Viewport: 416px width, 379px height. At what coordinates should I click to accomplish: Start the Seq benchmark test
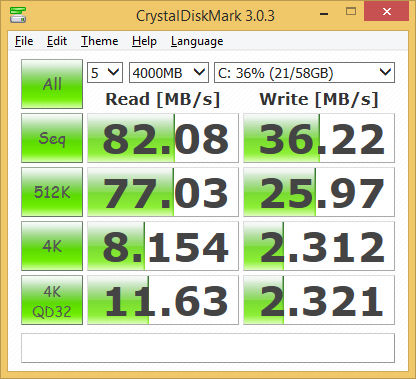pyautogui.click(x=52, y=138)
